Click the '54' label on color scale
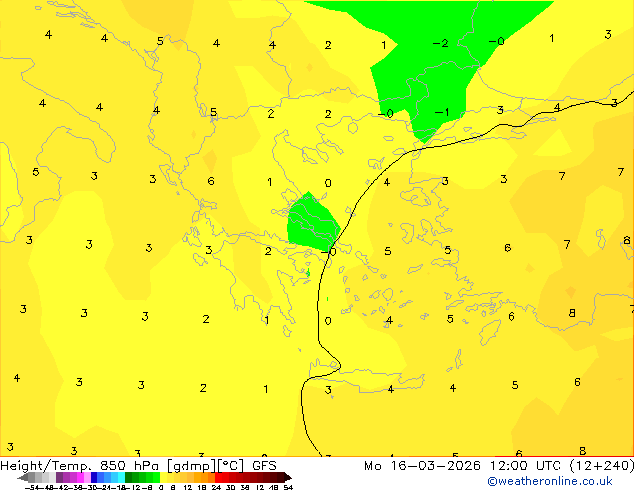This screenshot has width=634, height=490. tap(288, 487)
